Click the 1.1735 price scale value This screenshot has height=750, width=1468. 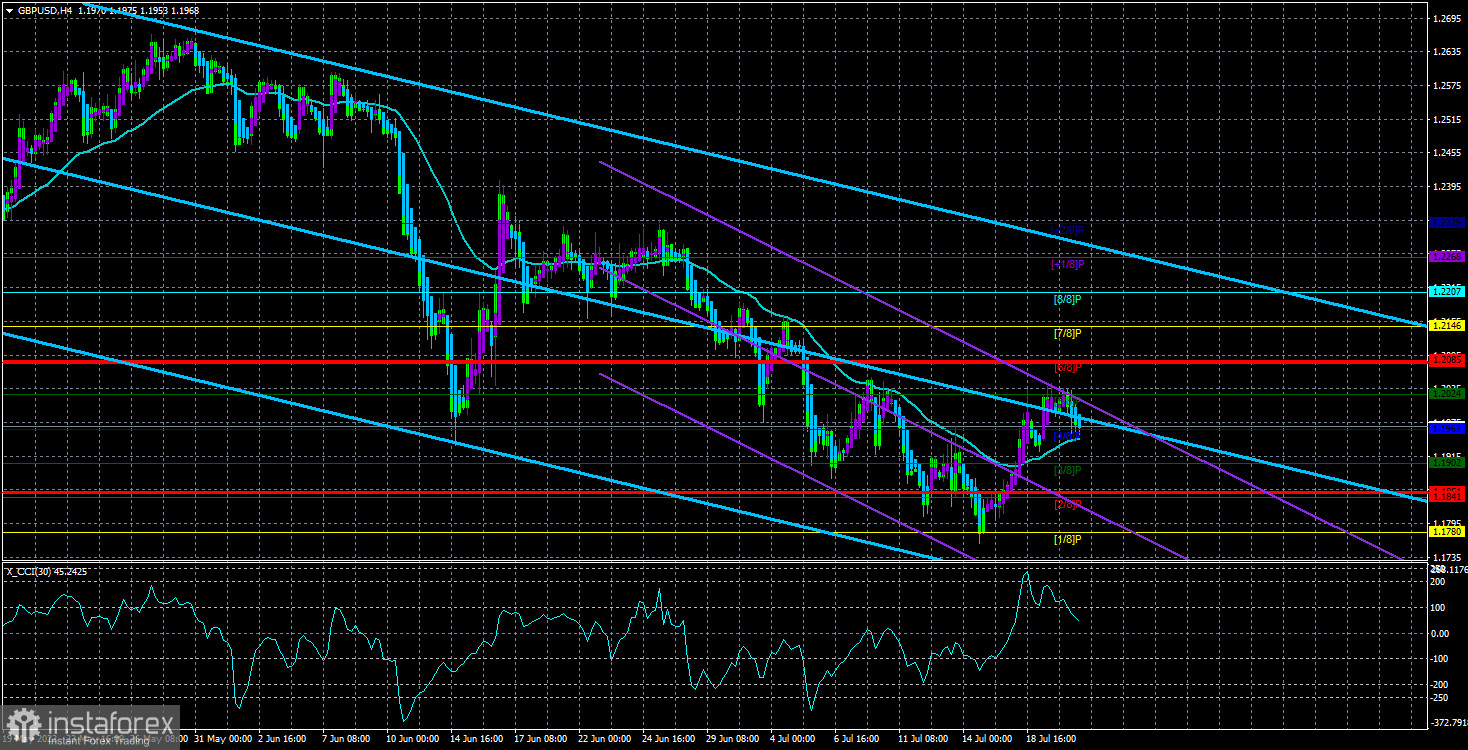[x=1447, y=557]
